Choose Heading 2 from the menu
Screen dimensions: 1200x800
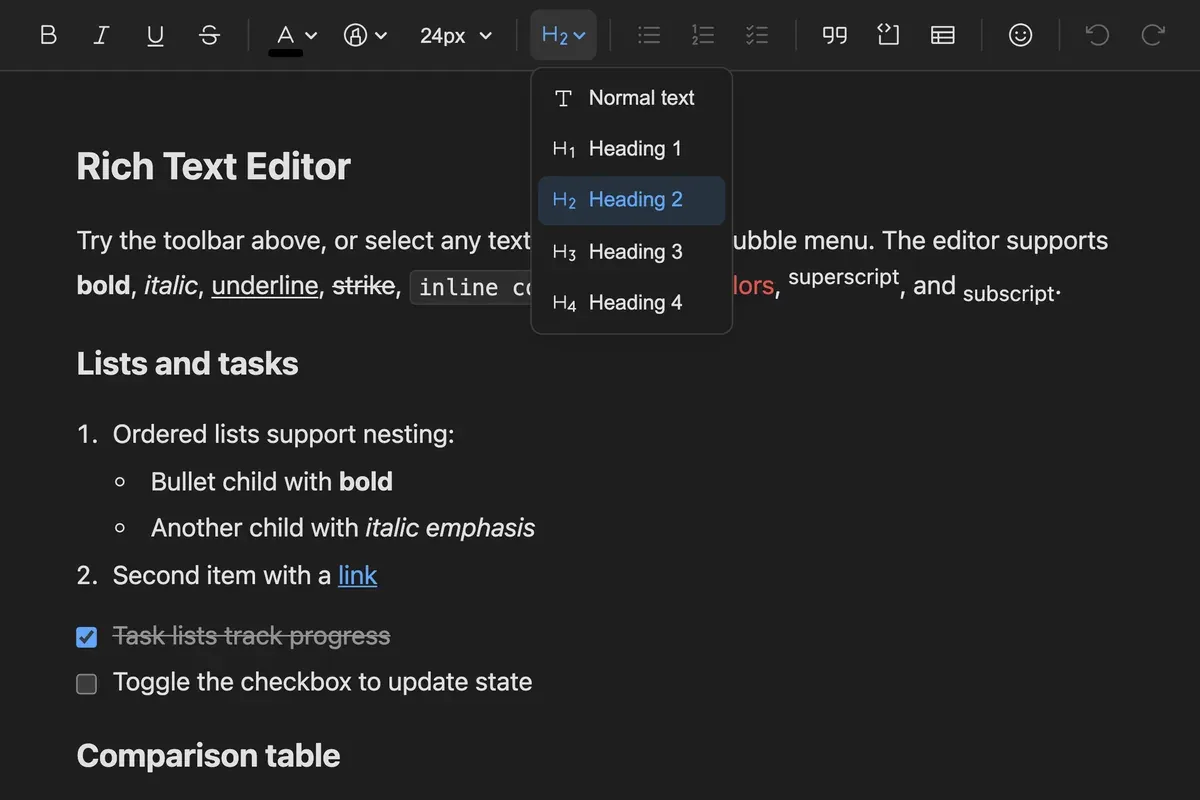(631, 200)
